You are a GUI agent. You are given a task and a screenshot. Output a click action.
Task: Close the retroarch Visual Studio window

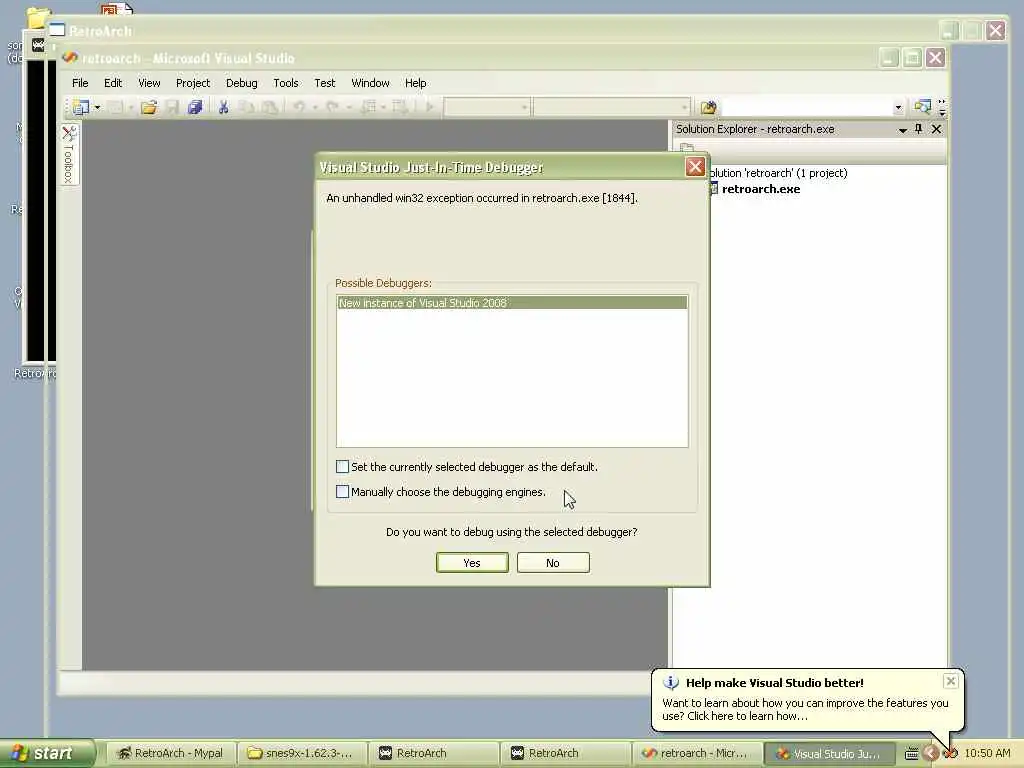(x=935, y=57)
